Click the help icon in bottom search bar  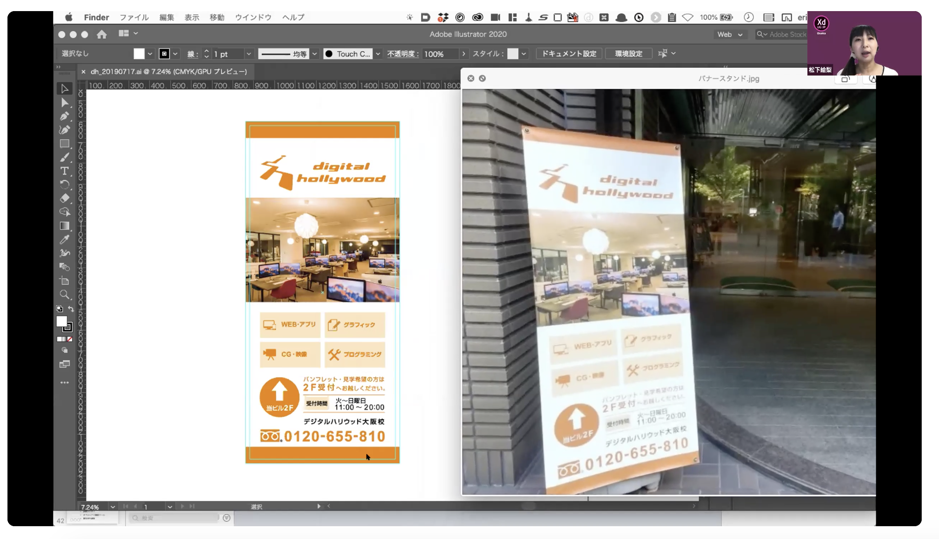pyautogui.click(x=226, y=518)
